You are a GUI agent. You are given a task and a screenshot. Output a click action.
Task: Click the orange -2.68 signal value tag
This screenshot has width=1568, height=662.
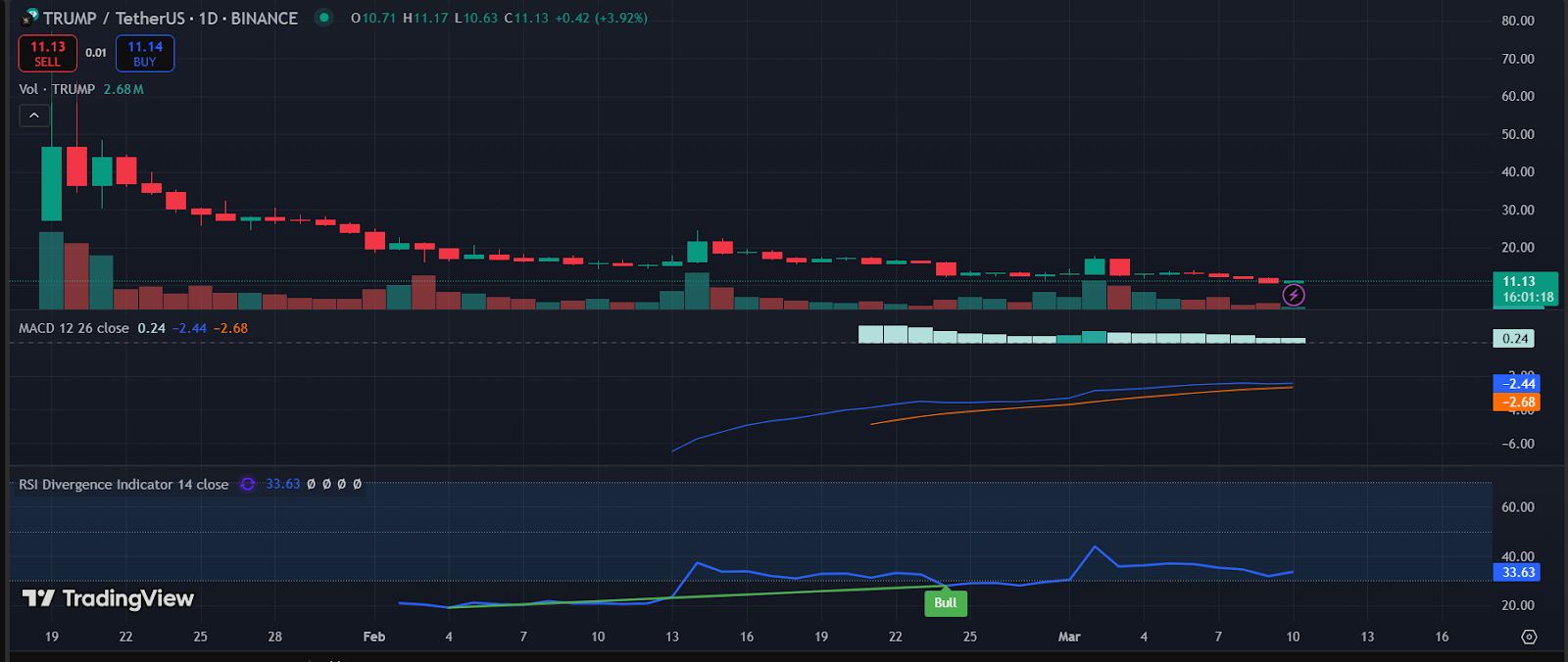(x=1516, y=402)
